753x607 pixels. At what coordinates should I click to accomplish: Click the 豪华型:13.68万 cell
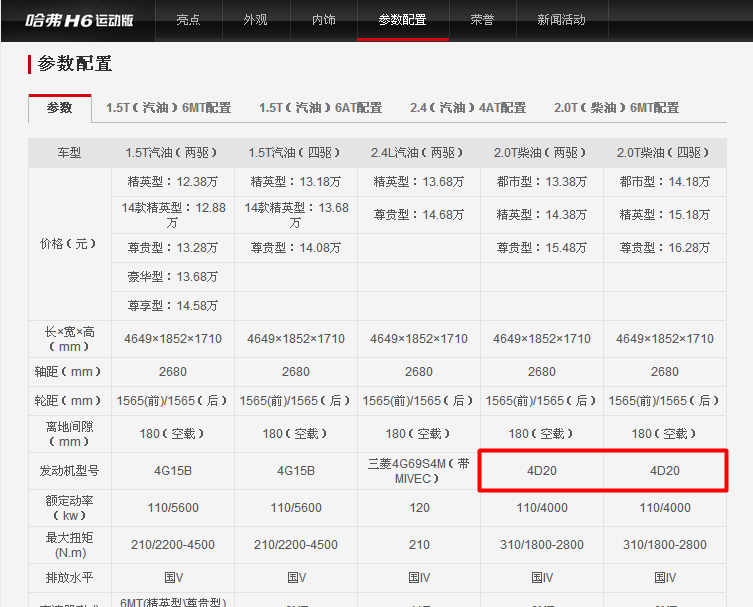click(x=172, y=277)
